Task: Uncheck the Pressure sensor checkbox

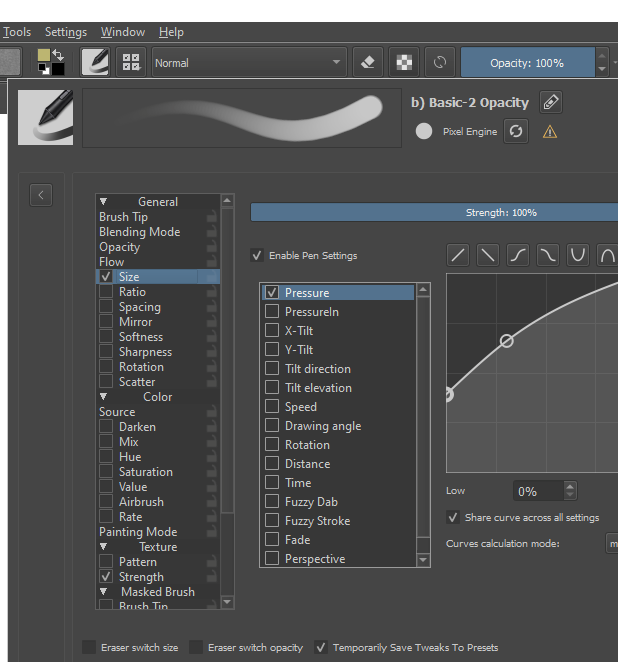Action: pyautogui.click(x=272, y=292)
